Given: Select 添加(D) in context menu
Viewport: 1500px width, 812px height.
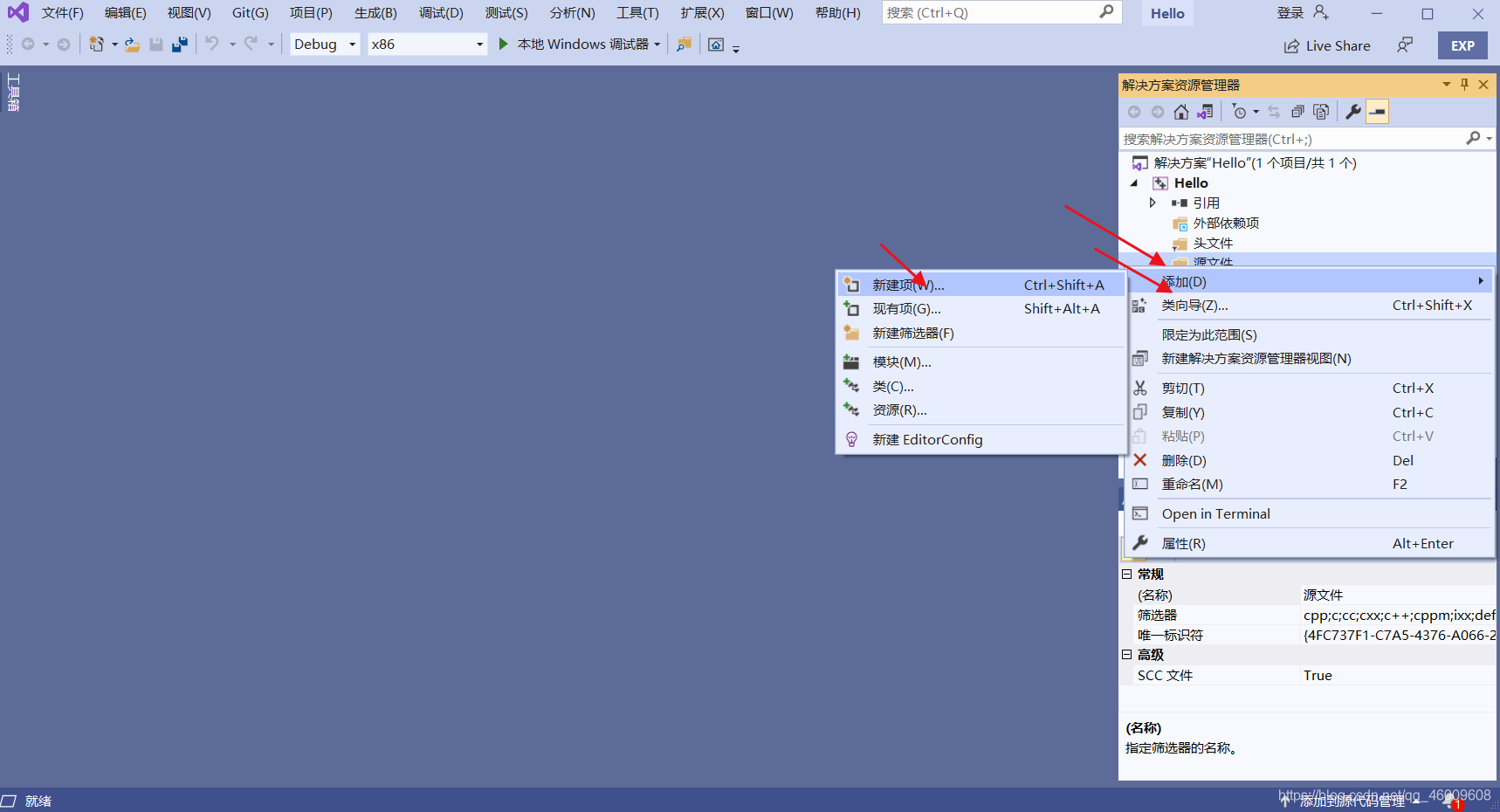Looking at the screenshot, I should pyautogui.click(x=1311, y=282).
